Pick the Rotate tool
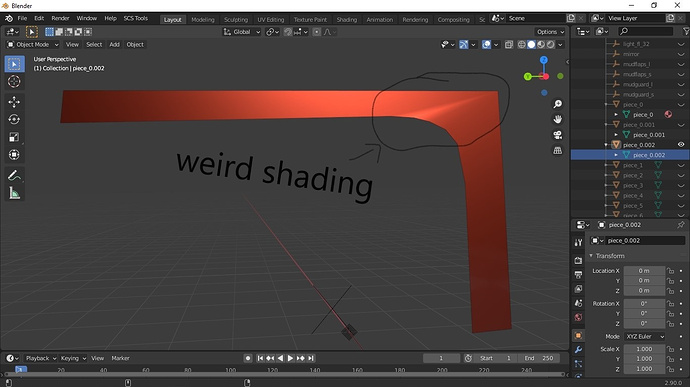This screenshot has height=387, width=690. point(14,119)
